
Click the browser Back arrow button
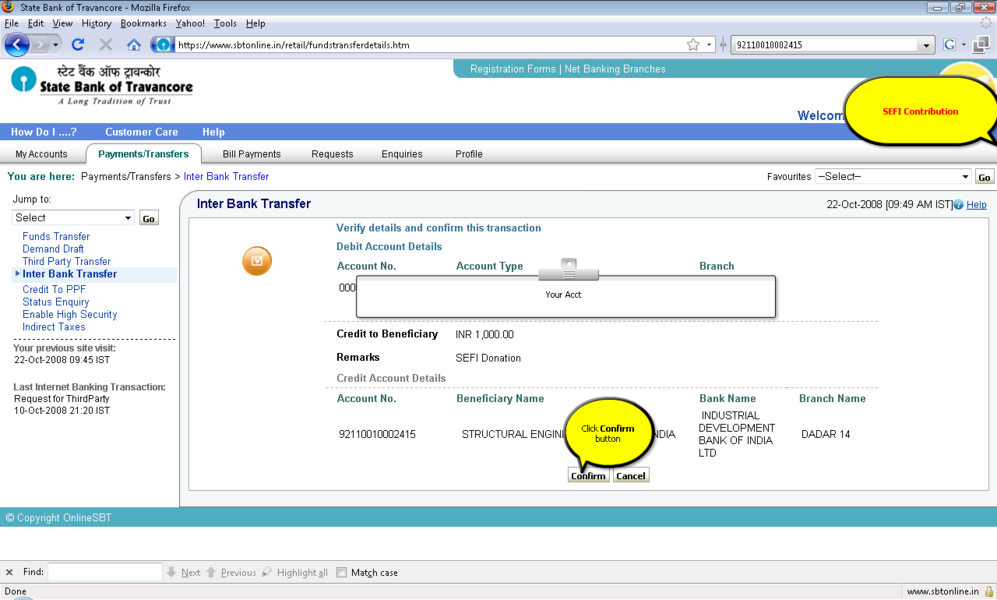(x=17, y=45)
